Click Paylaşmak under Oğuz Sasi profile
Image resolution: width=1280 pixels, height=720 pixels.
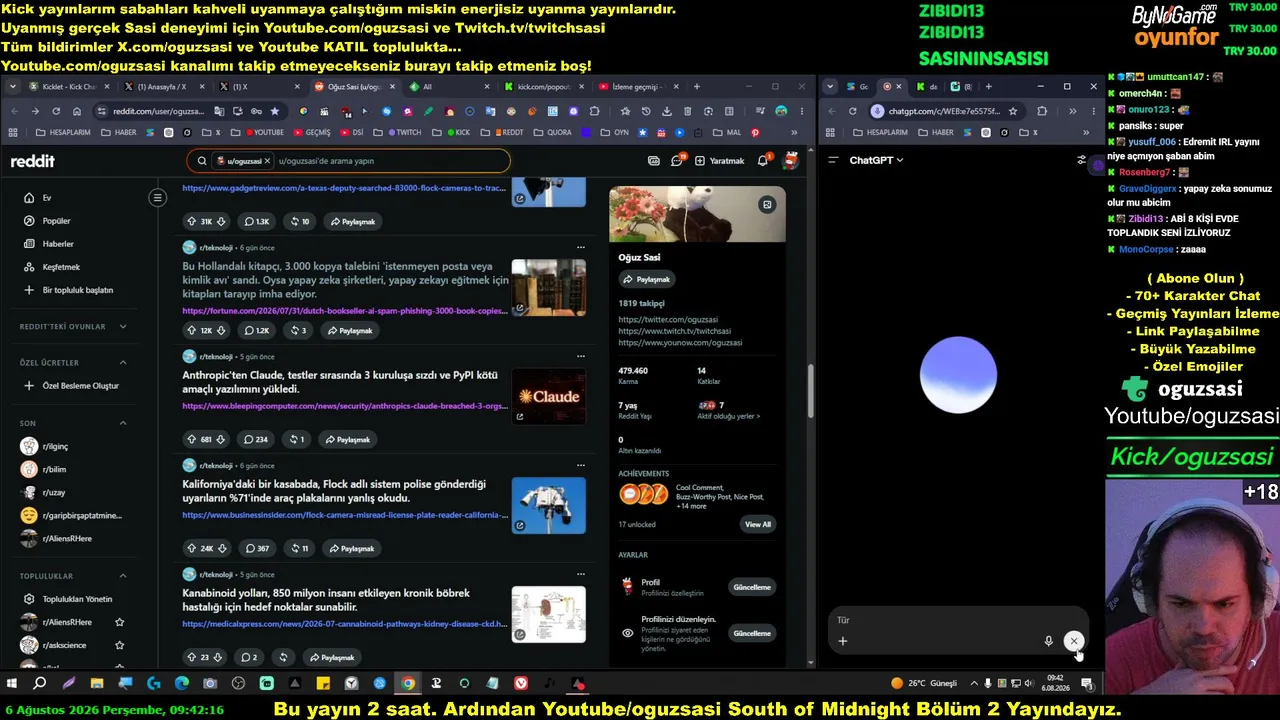click(646, 279)
